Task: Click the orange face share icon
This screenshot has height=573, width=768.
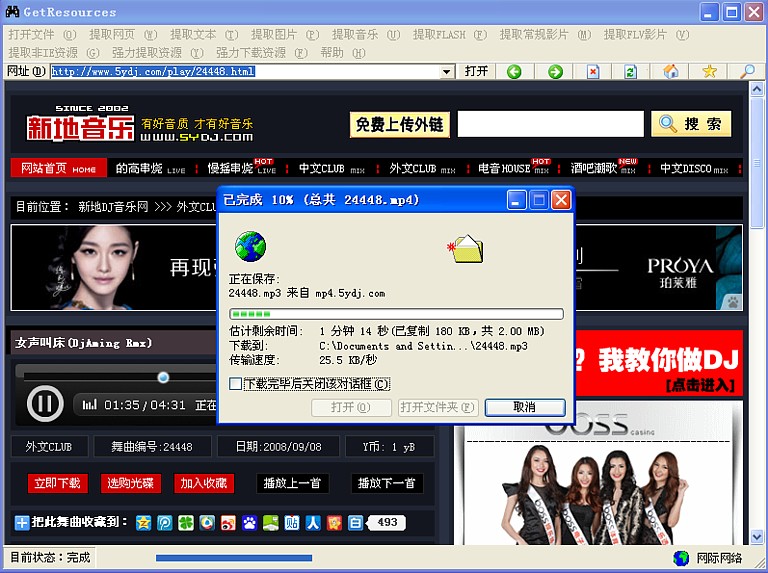Action: (x=334, y=523)
